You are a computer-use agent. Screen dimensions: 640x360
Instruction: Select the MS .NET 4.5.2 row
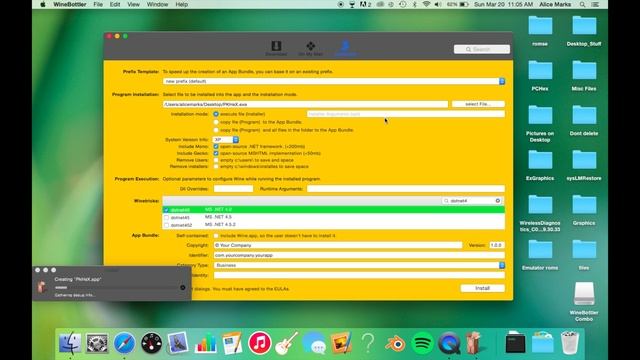pyautogui.click(x=333, y=225)
